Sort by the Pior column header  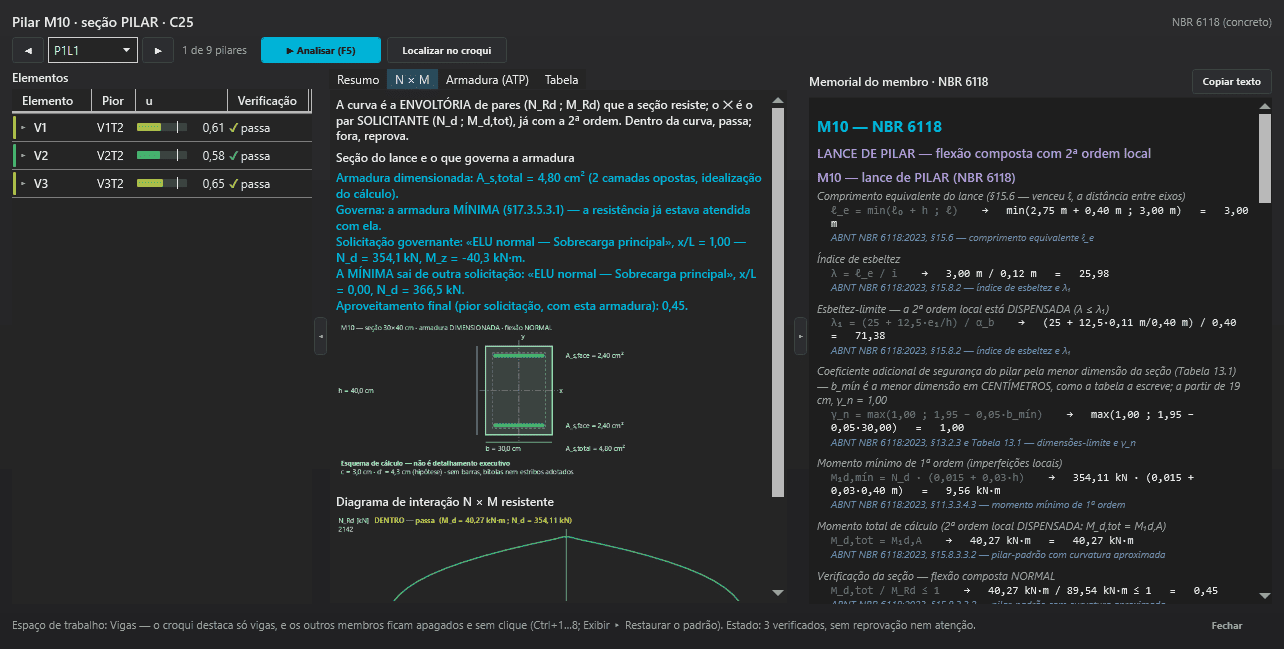[x=113, y=101]
